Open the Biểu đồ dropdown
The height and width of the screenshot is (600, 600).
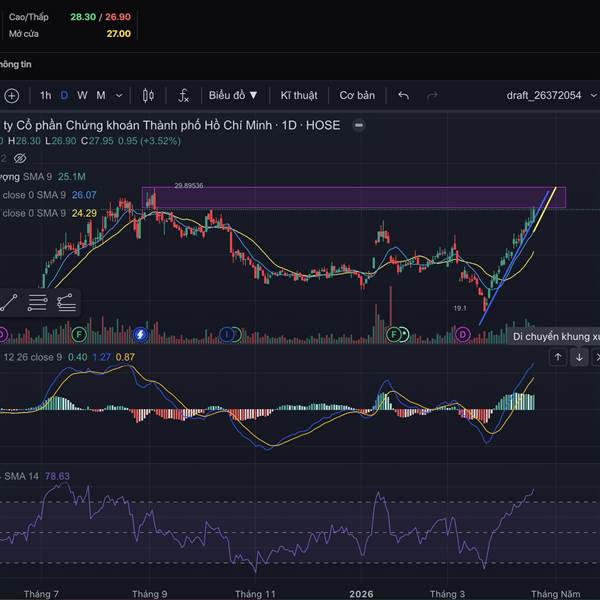[233, 96]
